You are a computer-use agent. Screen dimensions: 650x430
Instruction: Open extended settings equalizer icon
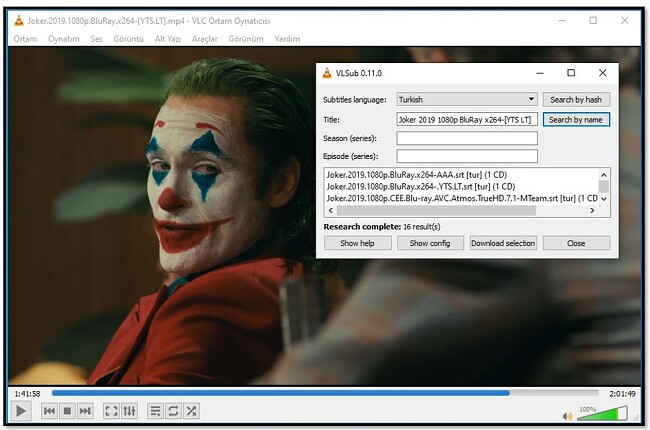[x=129, y=411]
